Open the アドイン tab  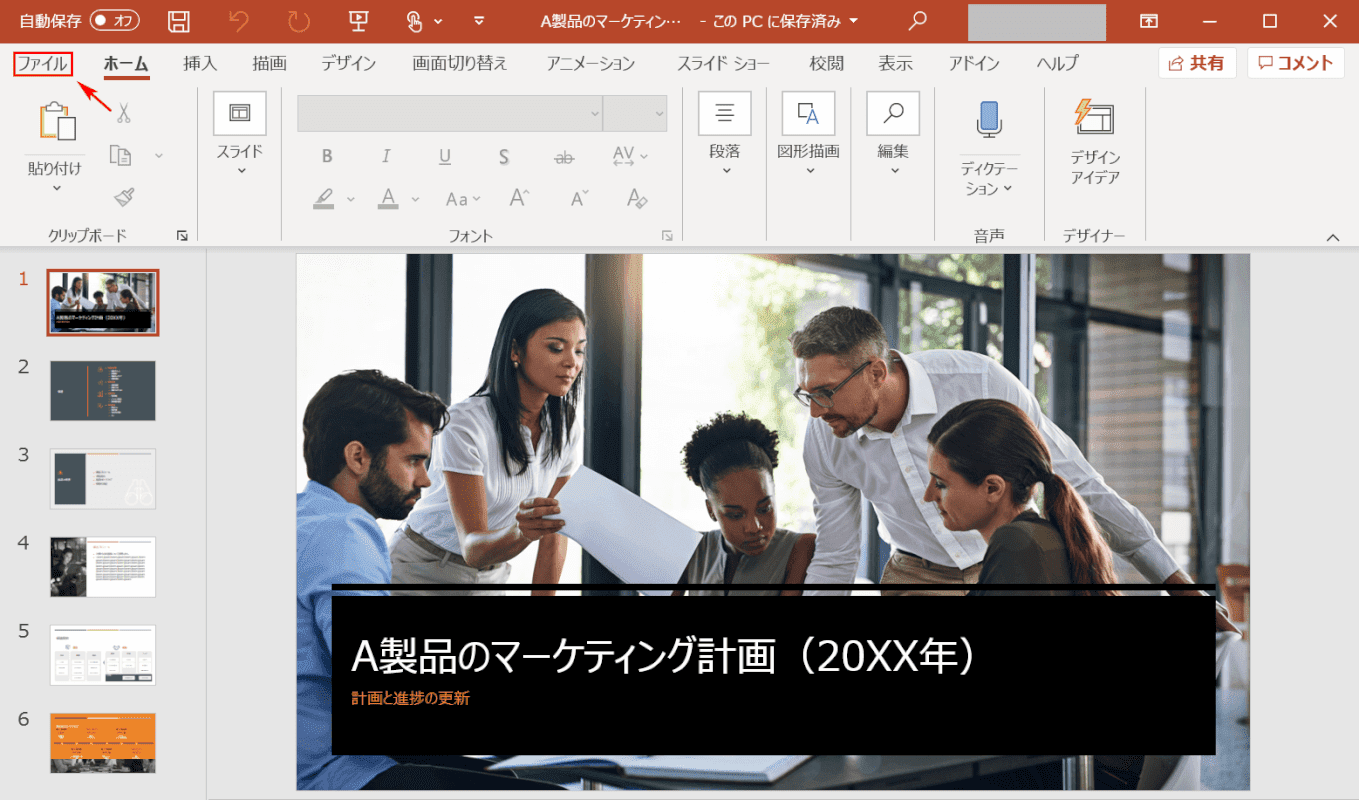point(974,63)
